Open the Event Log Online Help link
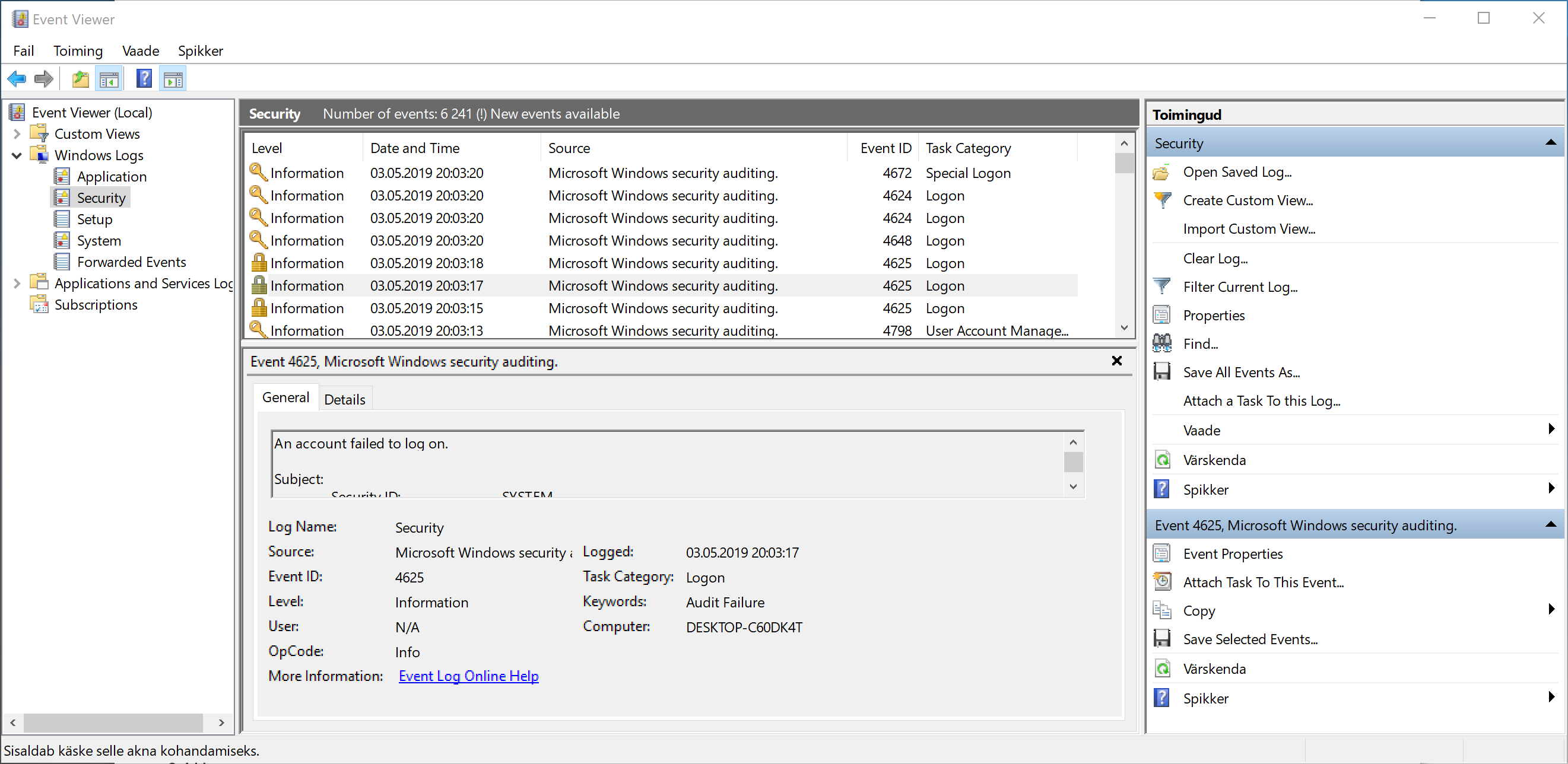The height and width of the screenshot is (764, 1568). click(x=468, y=676)
